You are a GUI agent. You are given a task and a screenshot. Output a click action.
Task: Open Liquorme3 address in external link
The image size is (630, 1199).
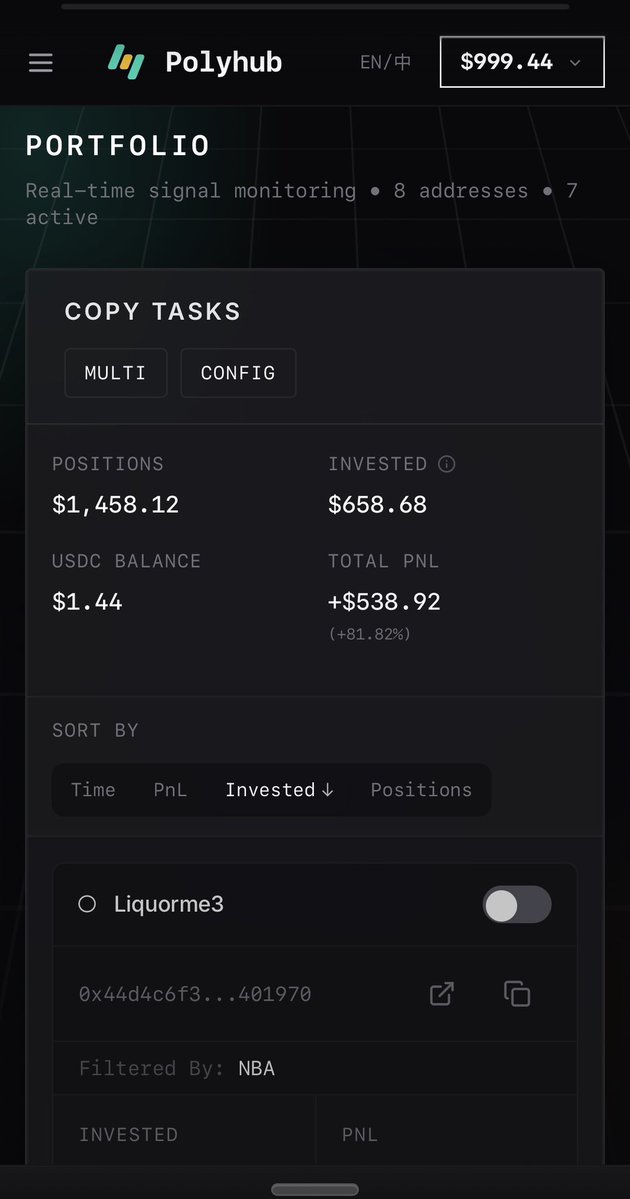(441, 993)
